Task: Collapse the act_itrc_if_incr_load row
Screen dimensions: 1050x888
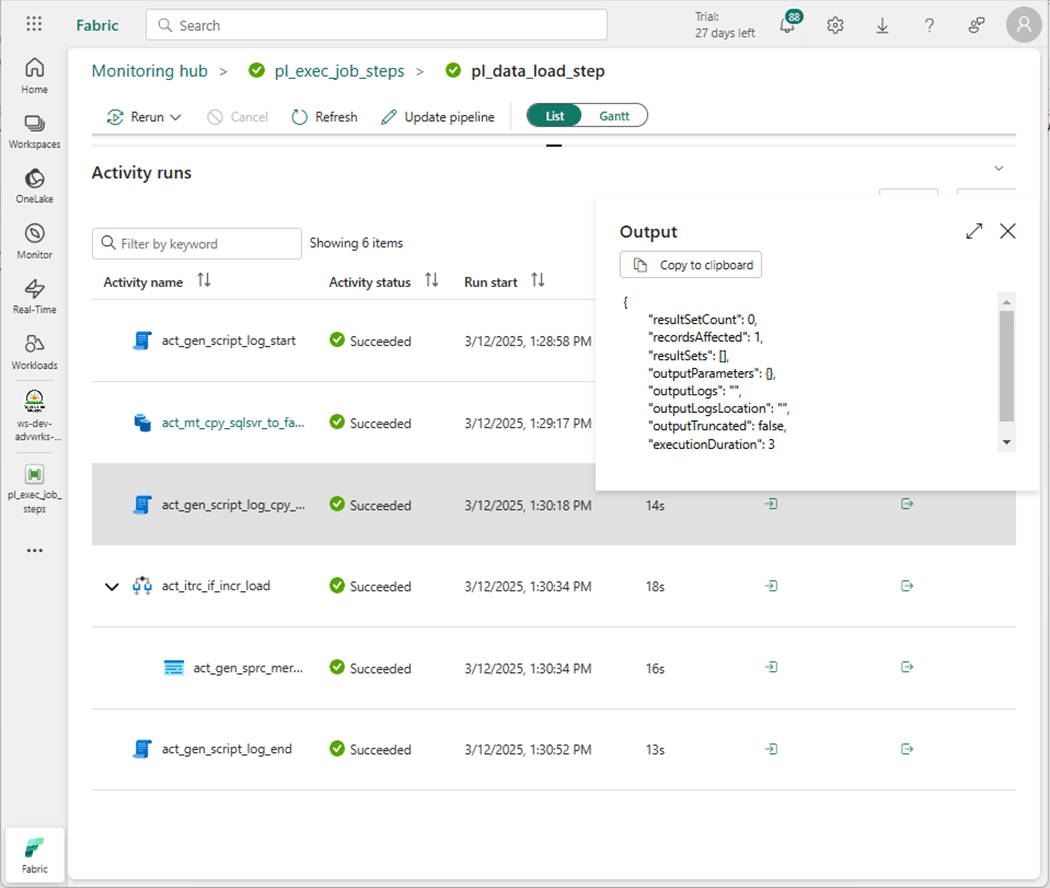Action: pyautogui.click(x=111, y=587)
